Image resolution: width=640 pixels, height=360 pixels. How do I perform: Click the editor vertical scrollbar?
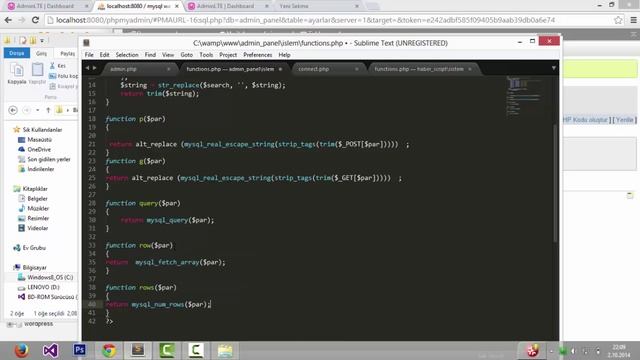[555, 184]
